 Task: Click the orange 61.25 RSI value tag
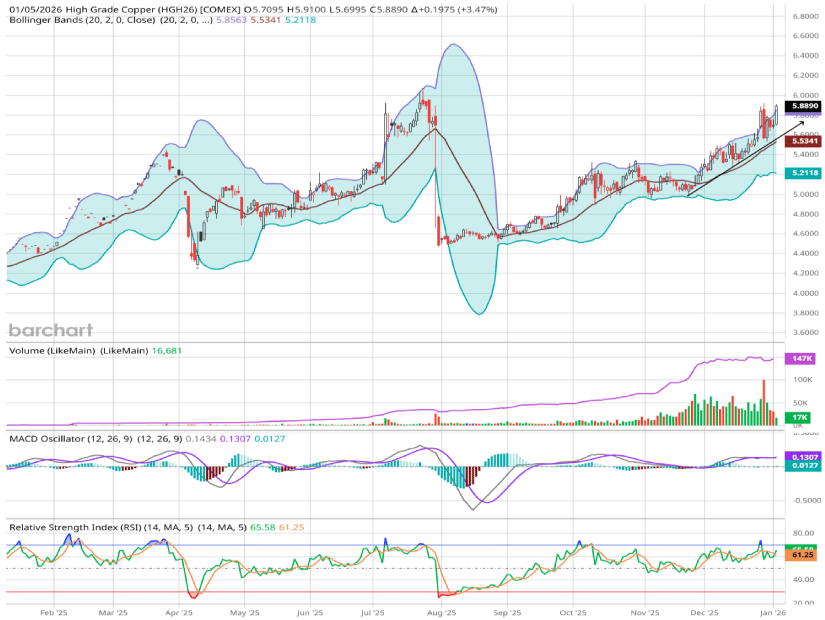[x=805, y=555]
